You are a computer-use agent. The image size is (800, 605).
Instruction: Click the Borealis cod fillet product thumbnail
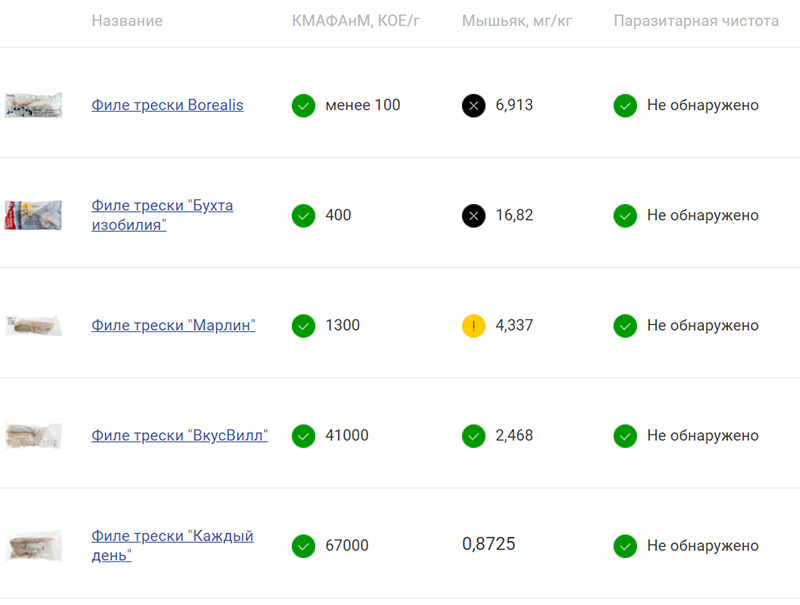[x=33, y=105]
